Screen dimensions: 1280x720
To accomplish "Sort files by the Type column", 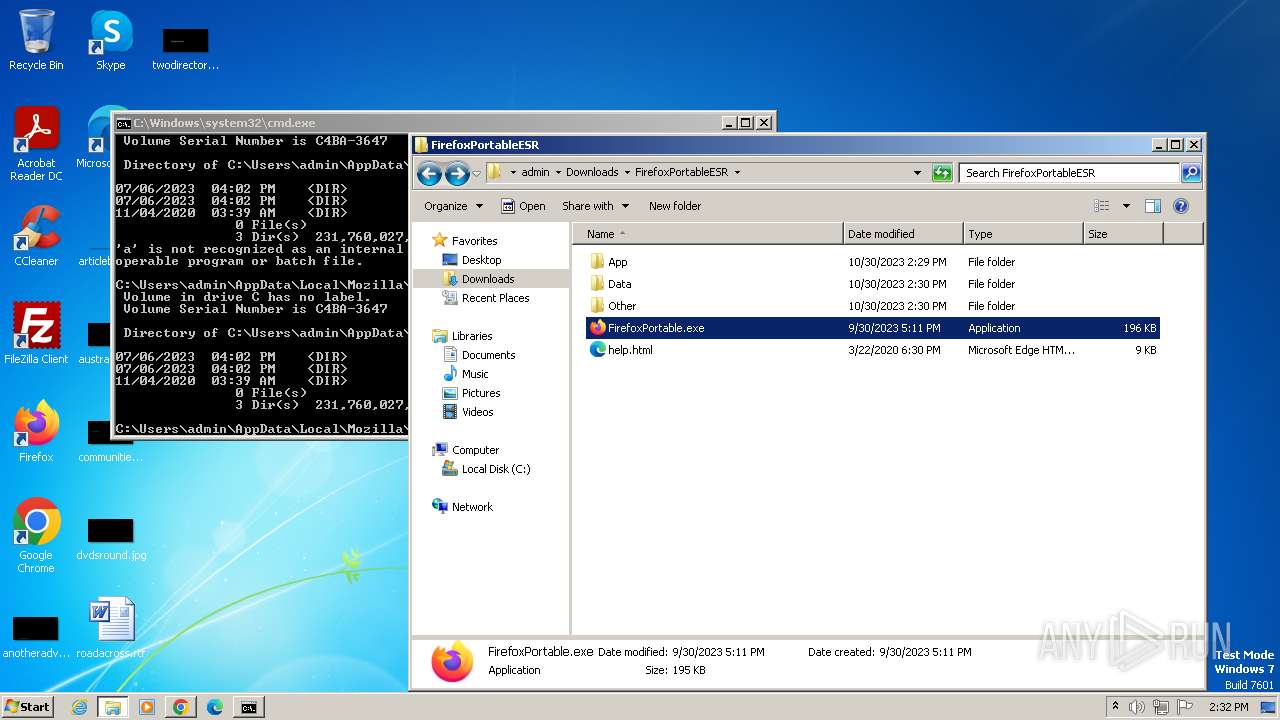I will (x=1023, y=234).
